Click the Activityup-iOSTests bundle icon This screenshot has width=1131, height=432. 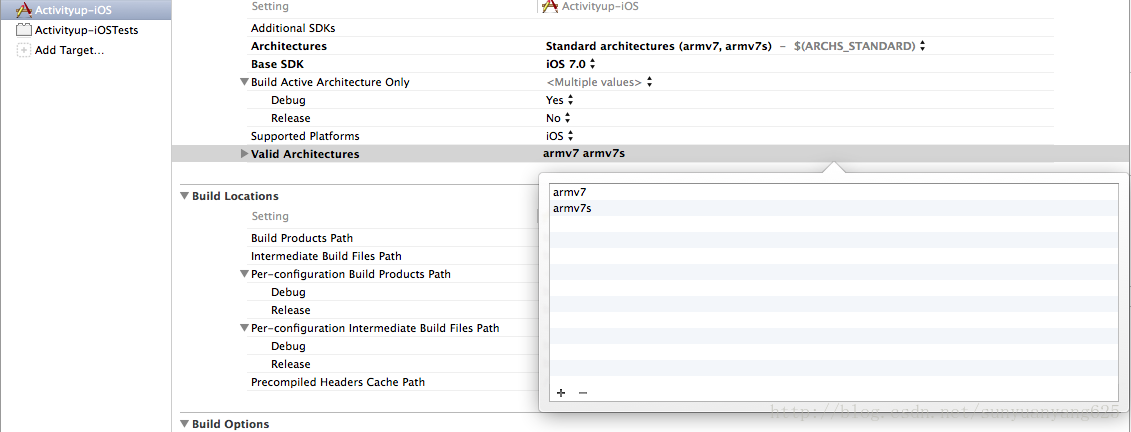click(24, 30)
